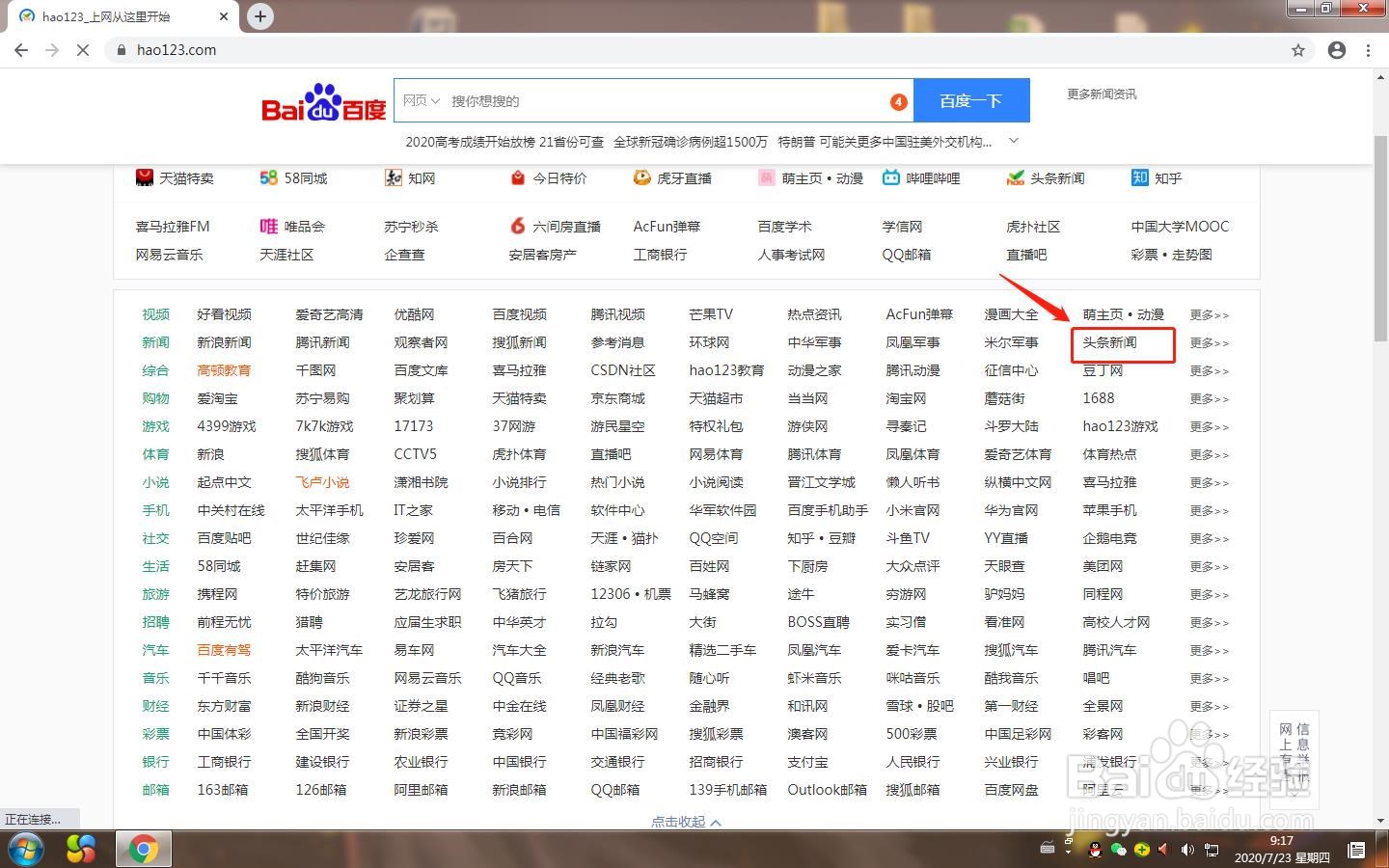The width and height of the screenshot is (1389, 868).
Task: Open WeChat tray icon
Action: pos(1119,850)
